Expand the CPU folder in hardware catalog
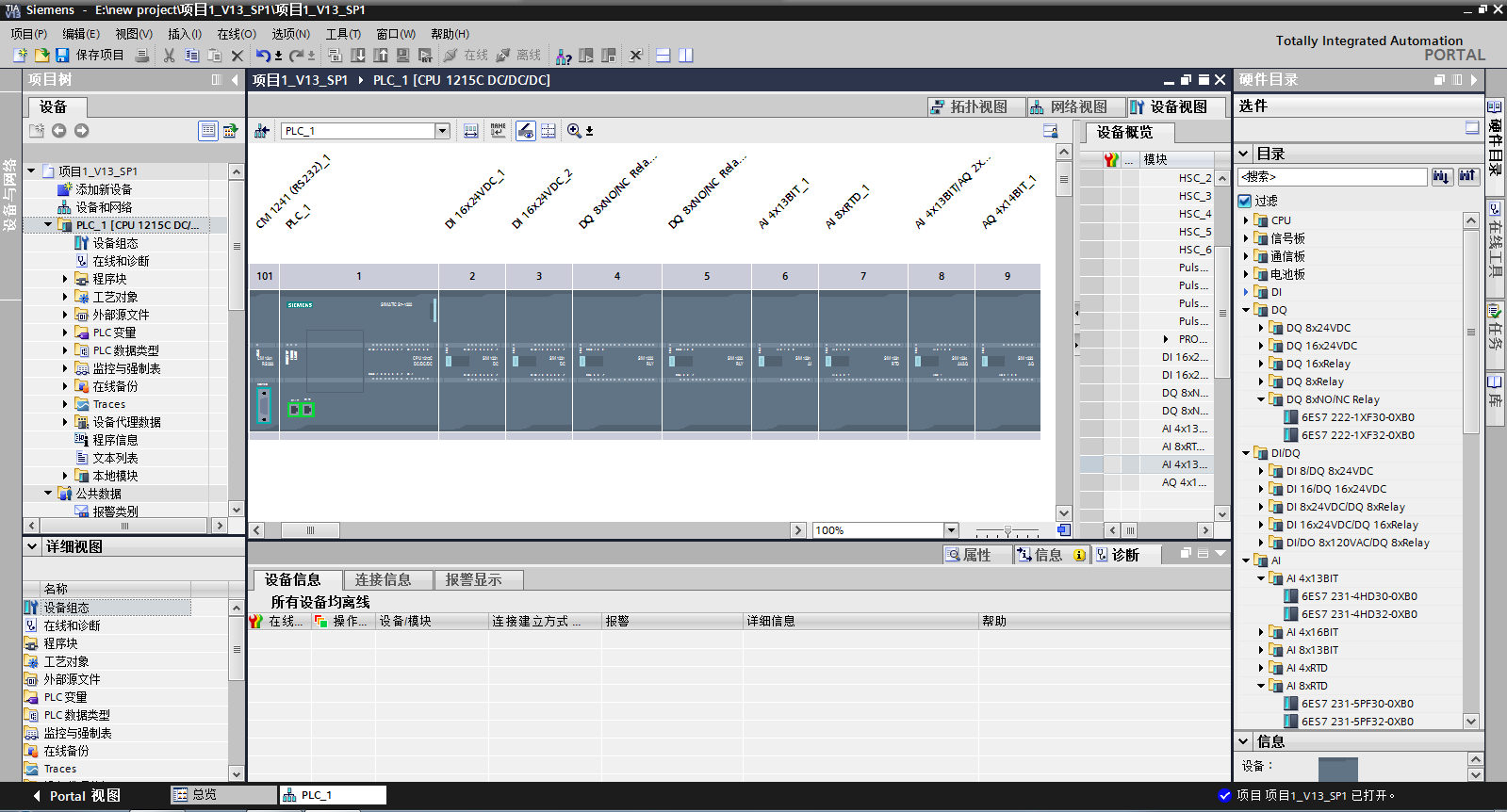This screenshot has width=1507, height=812. tap(1246, 220)
